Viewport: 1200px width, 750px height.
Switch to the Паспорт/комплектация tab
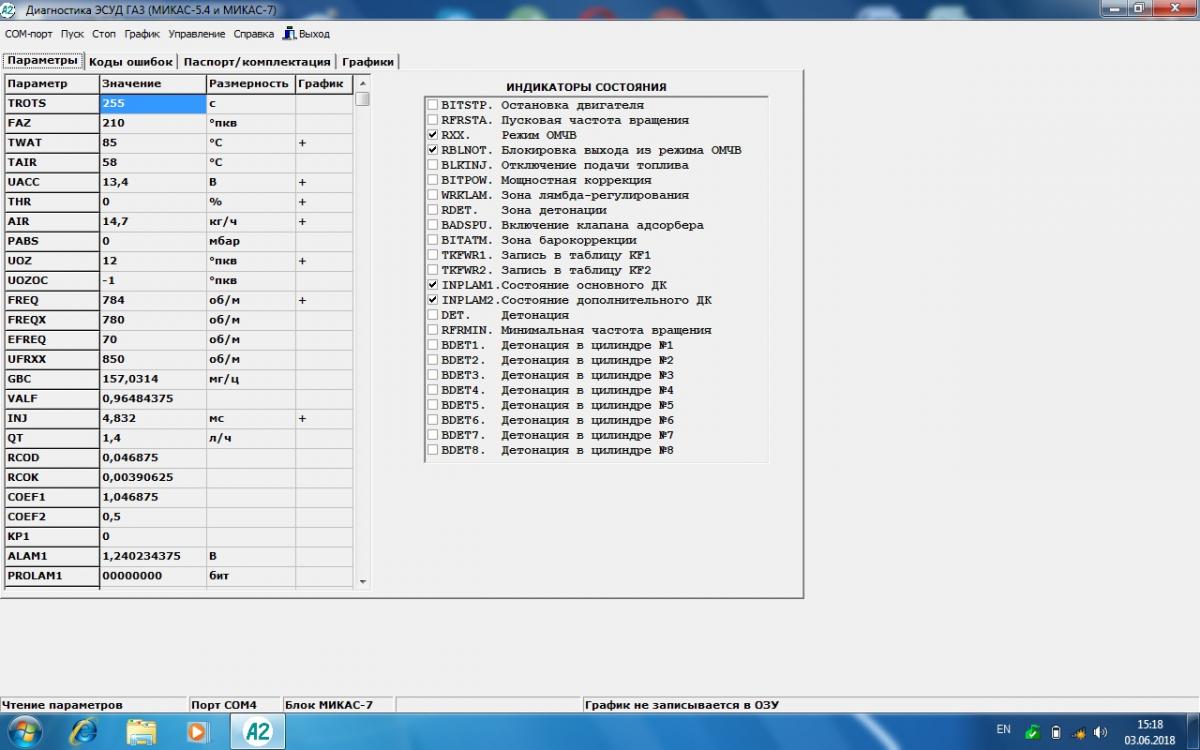pyautogui.click(x=257, y=61)
